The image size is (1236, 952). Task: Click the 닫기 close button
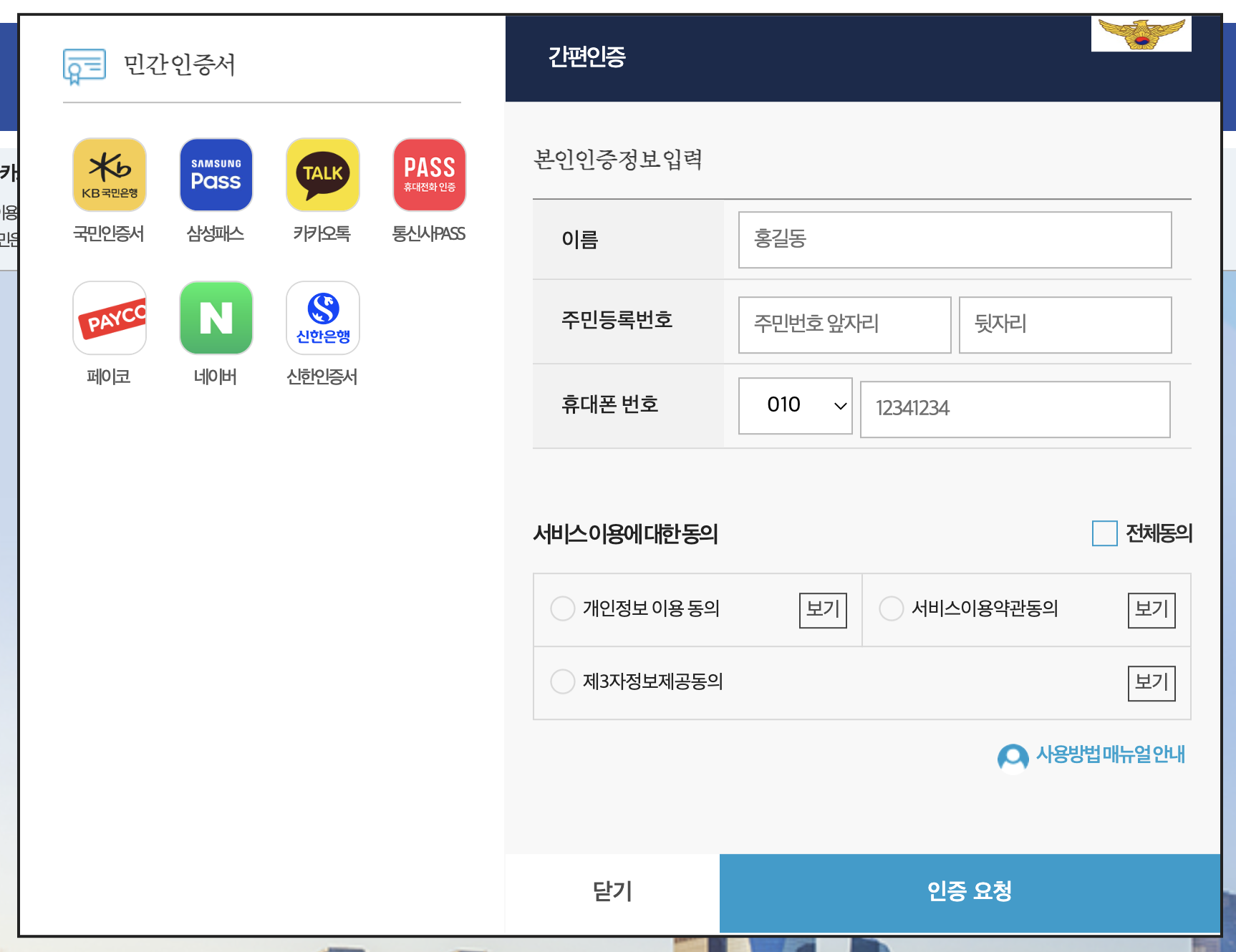(x=612, y=893)
